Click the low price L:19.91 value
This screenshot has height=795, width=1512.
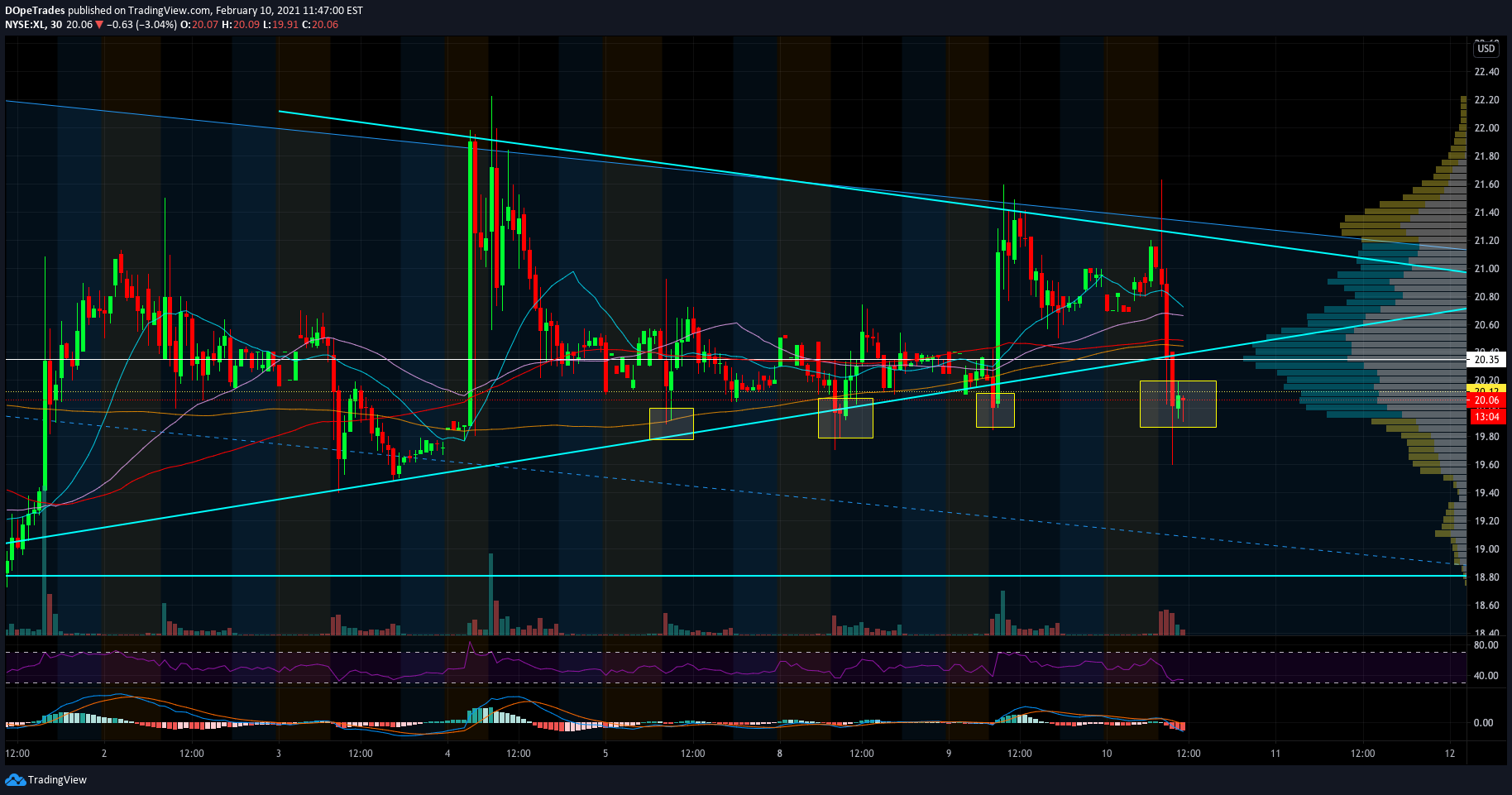[280, 25]
